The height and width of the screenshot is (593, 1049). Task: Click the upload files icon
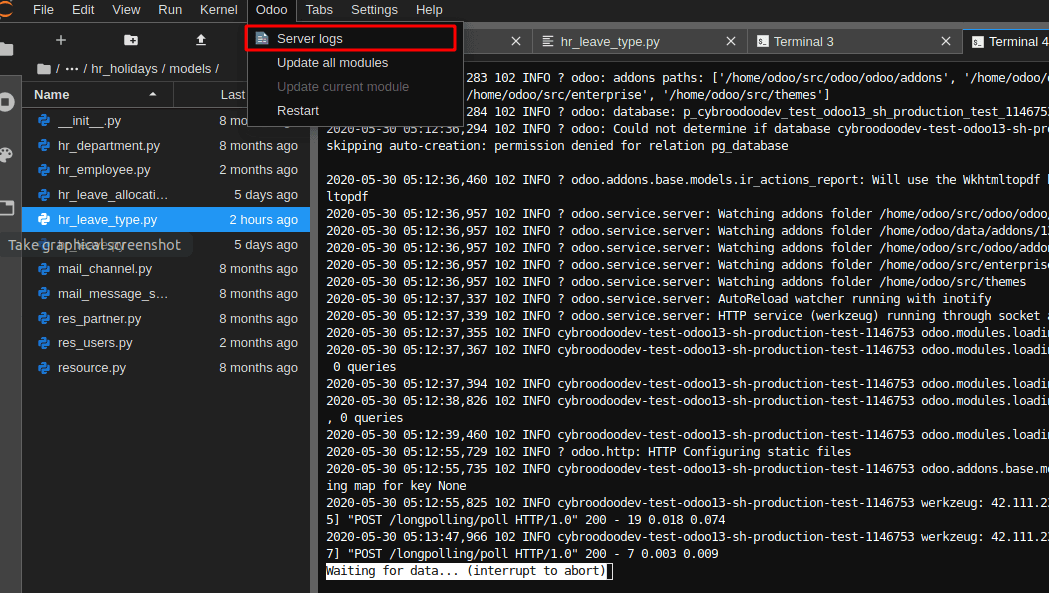pos(201,40)
